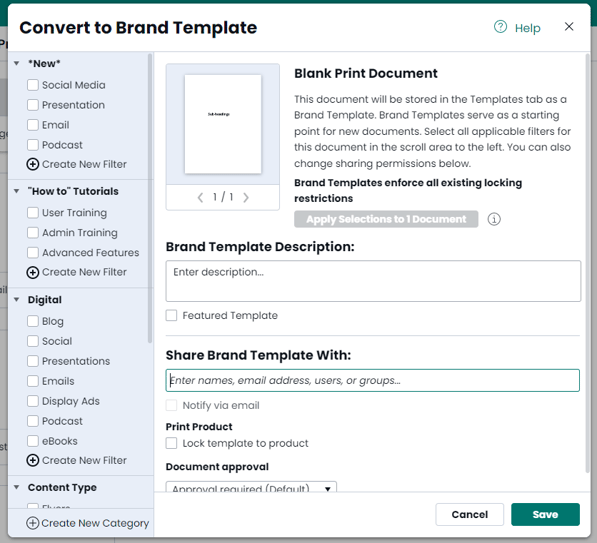Add new filter under Digital category

[77, 460]
